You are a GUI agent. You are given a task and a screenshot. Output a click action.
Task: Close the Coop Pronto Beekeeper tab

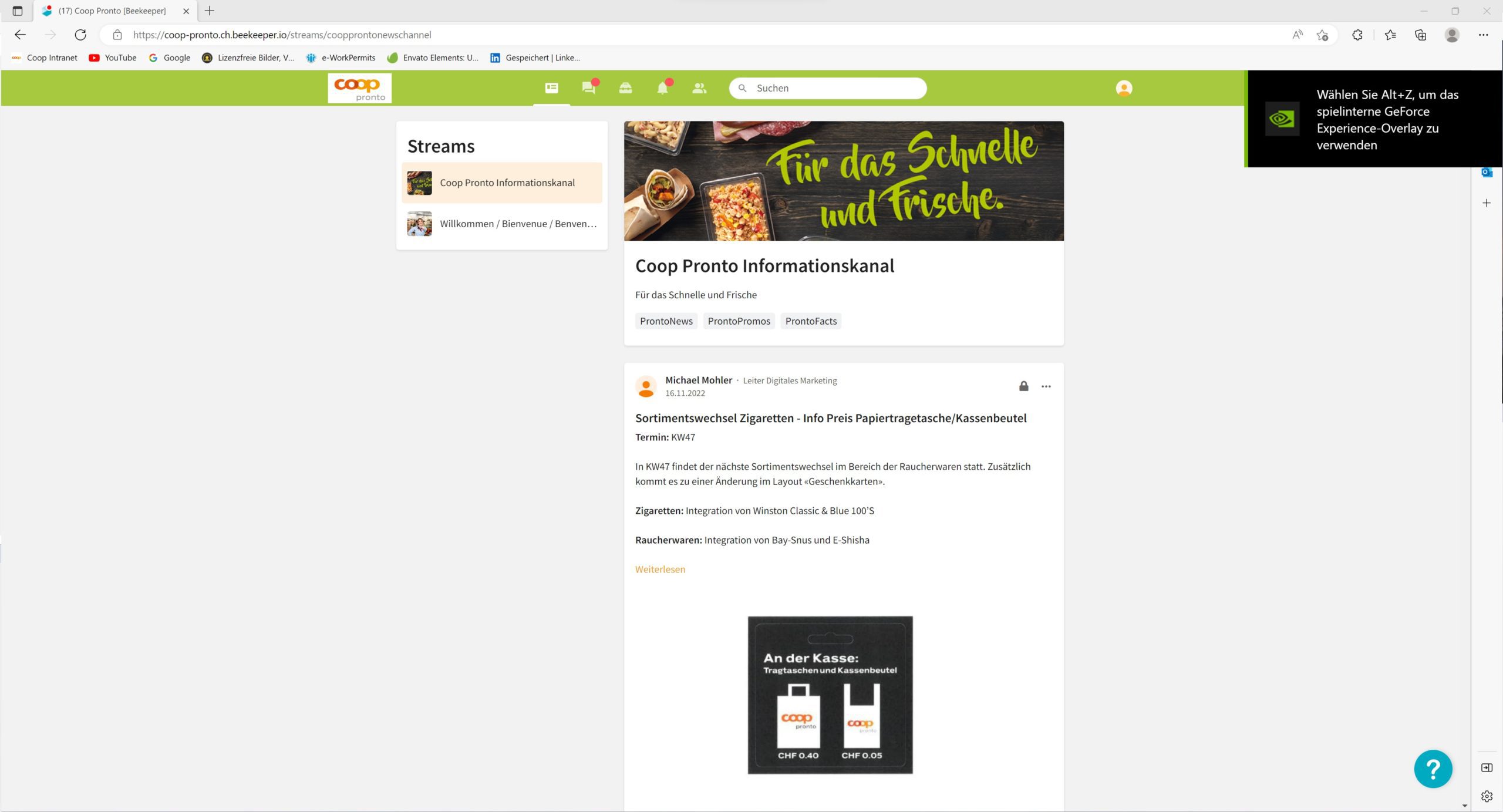click(x=186, y=11)
